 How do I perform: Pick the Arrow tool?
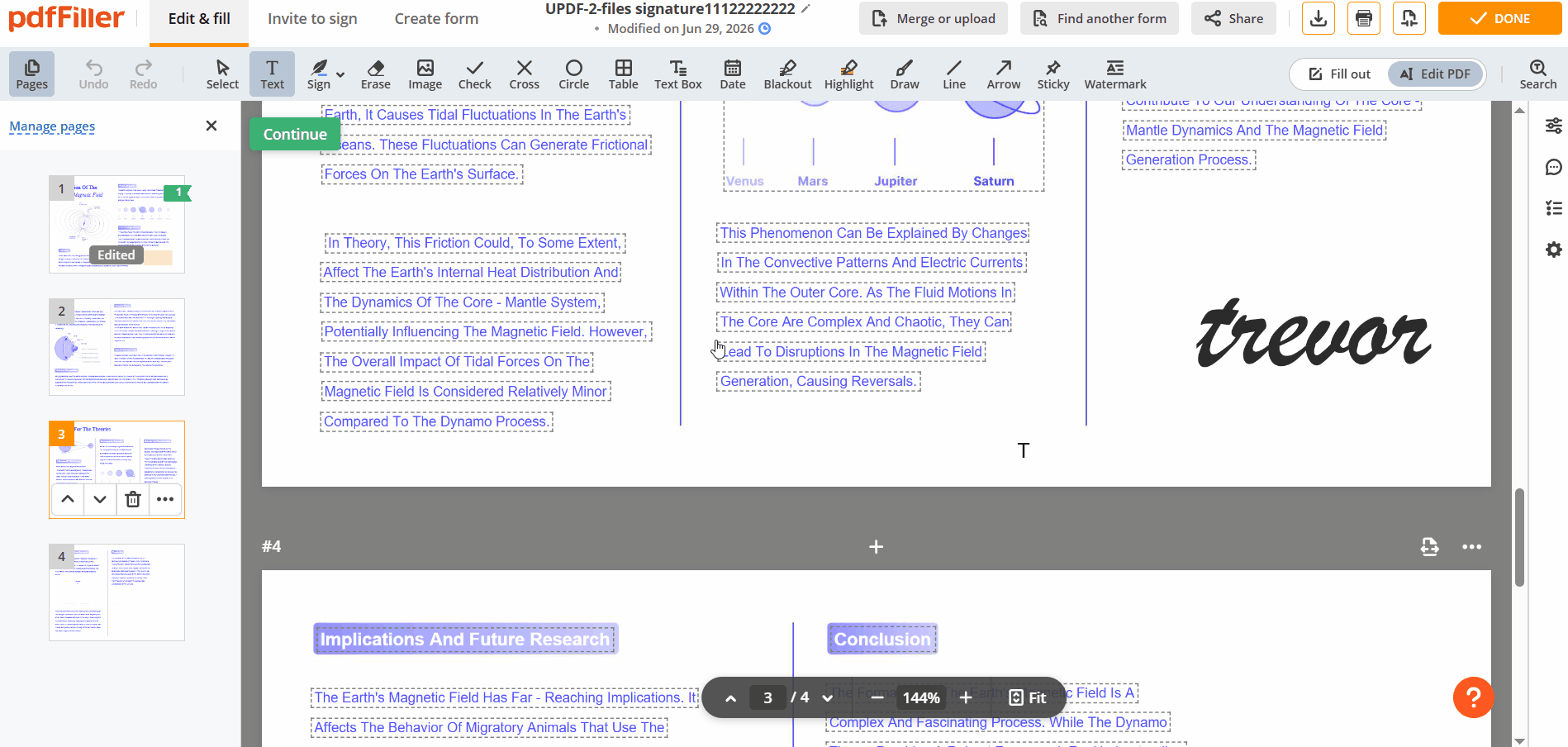[x=1004, y=74]
